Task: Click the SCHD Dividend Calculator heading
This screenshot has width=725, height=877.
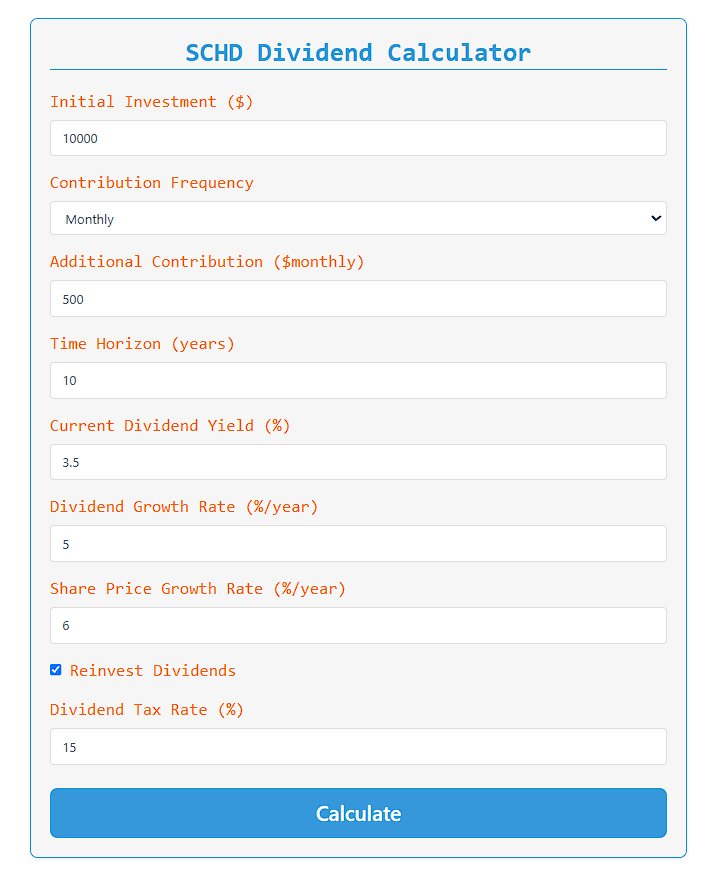Action: click(358, 53)
